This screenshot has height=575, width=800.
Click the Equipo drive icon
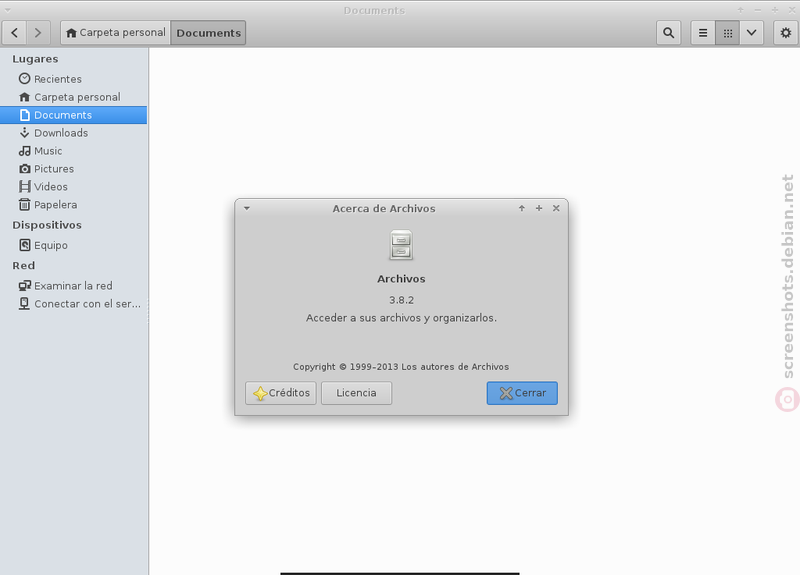click(24, 245)
